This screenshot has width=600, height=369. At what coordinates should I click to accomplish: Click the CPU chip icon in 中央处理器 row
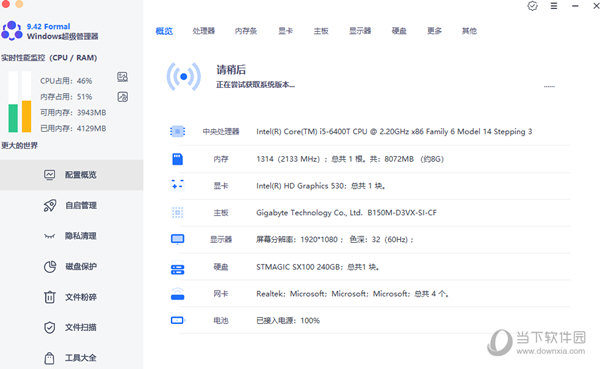pos(178,132)
